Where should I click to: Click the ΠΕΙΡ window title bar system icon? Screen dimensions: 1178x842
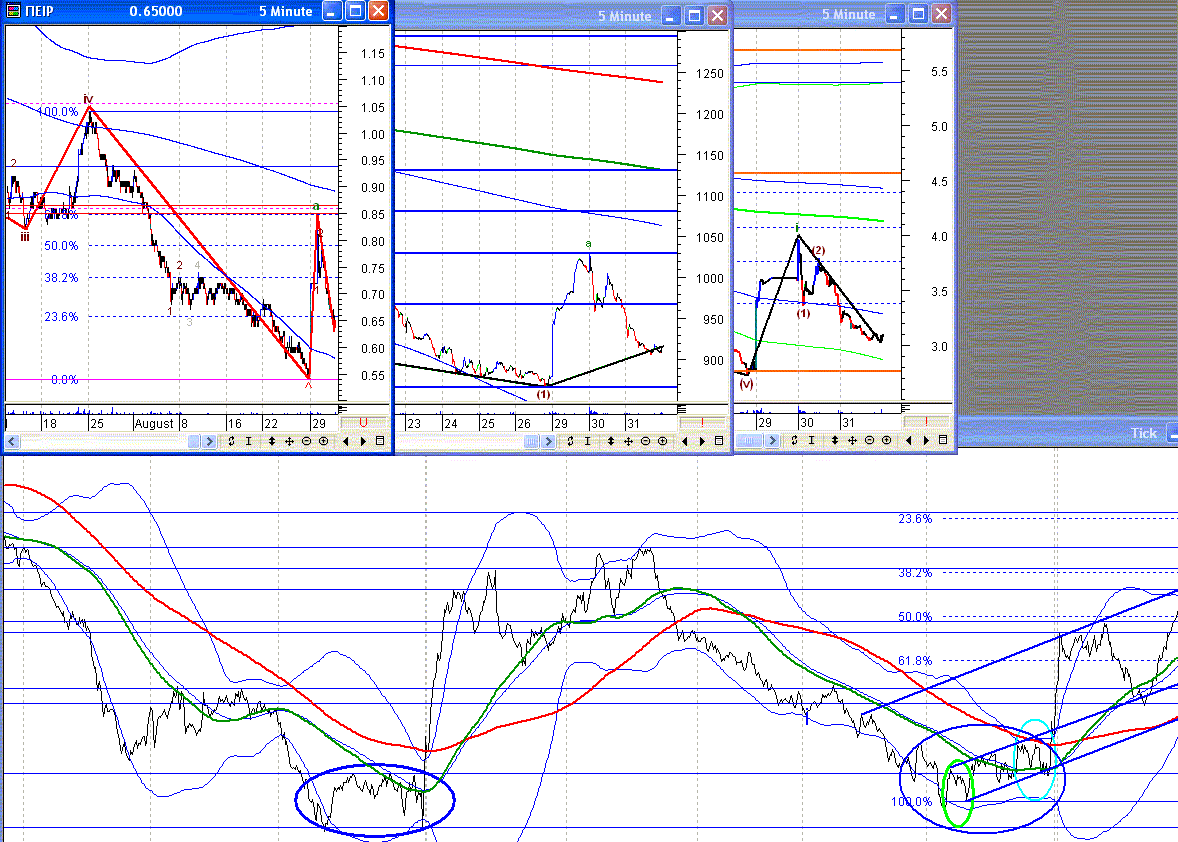(14, 11)
